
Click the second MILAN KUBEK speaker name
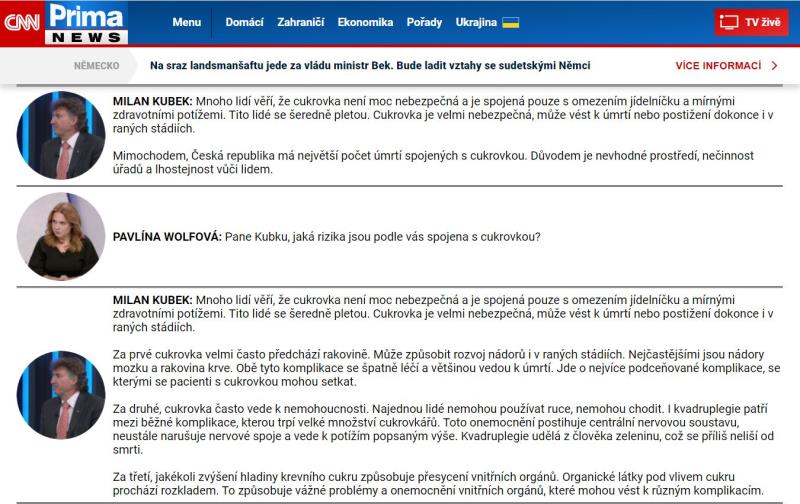153,300
